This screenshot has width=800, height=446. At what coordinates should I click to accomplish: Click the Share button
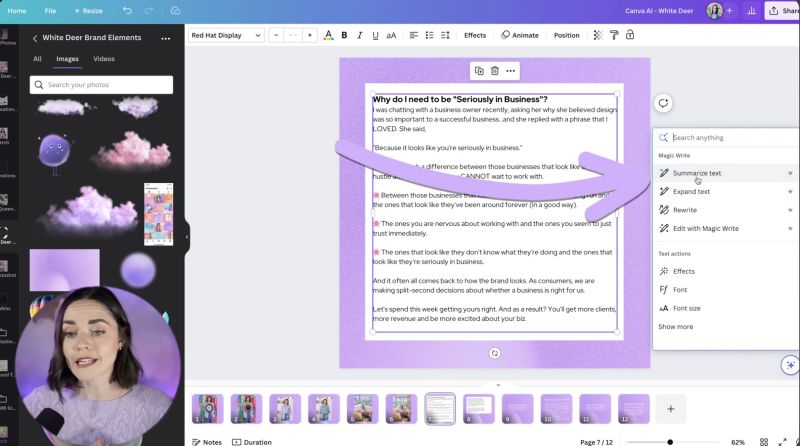pos(783,11)
